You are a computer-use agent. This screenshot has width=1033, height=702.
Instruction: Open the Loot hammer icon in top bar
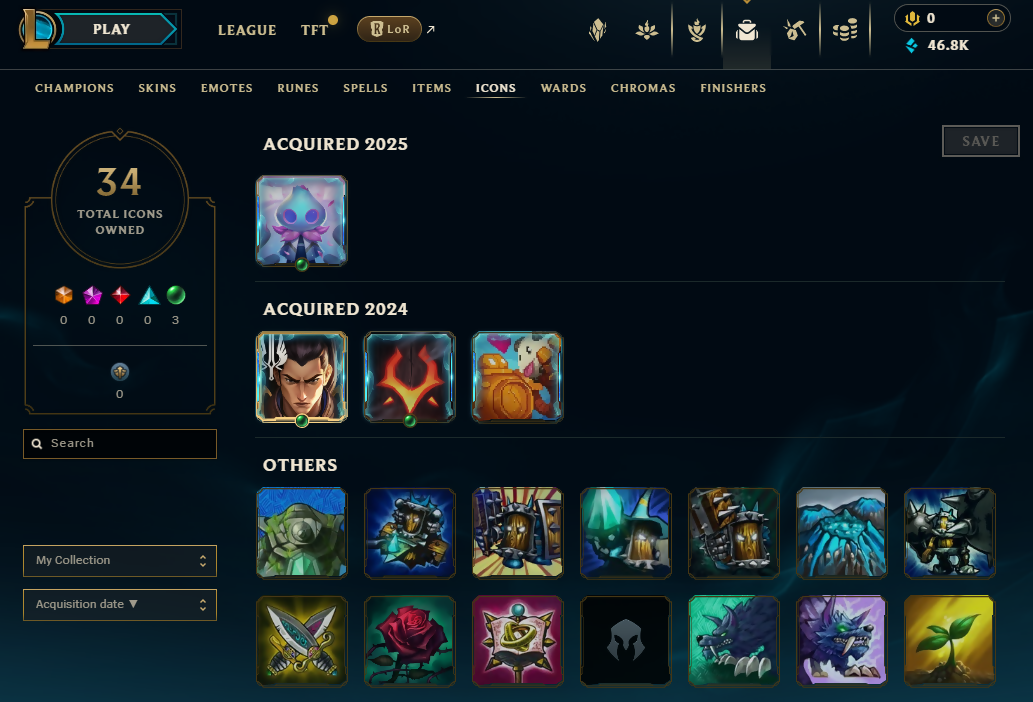795,30
